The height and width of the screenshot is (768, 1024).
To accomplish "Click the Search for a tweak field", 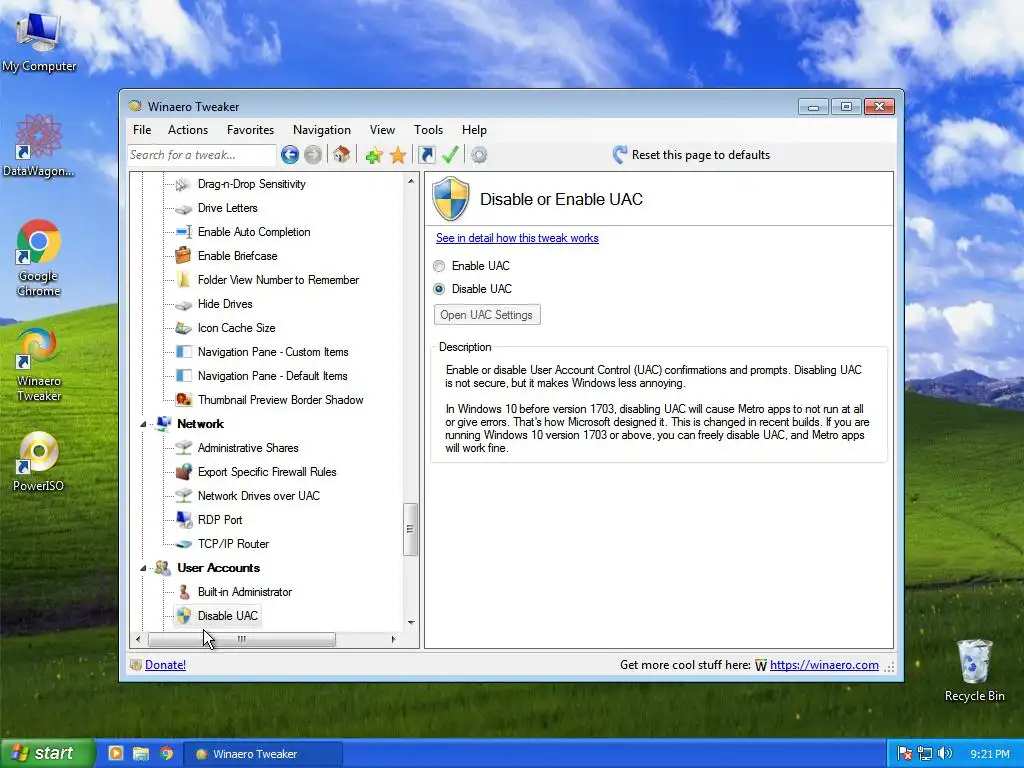I will (202, 155).
